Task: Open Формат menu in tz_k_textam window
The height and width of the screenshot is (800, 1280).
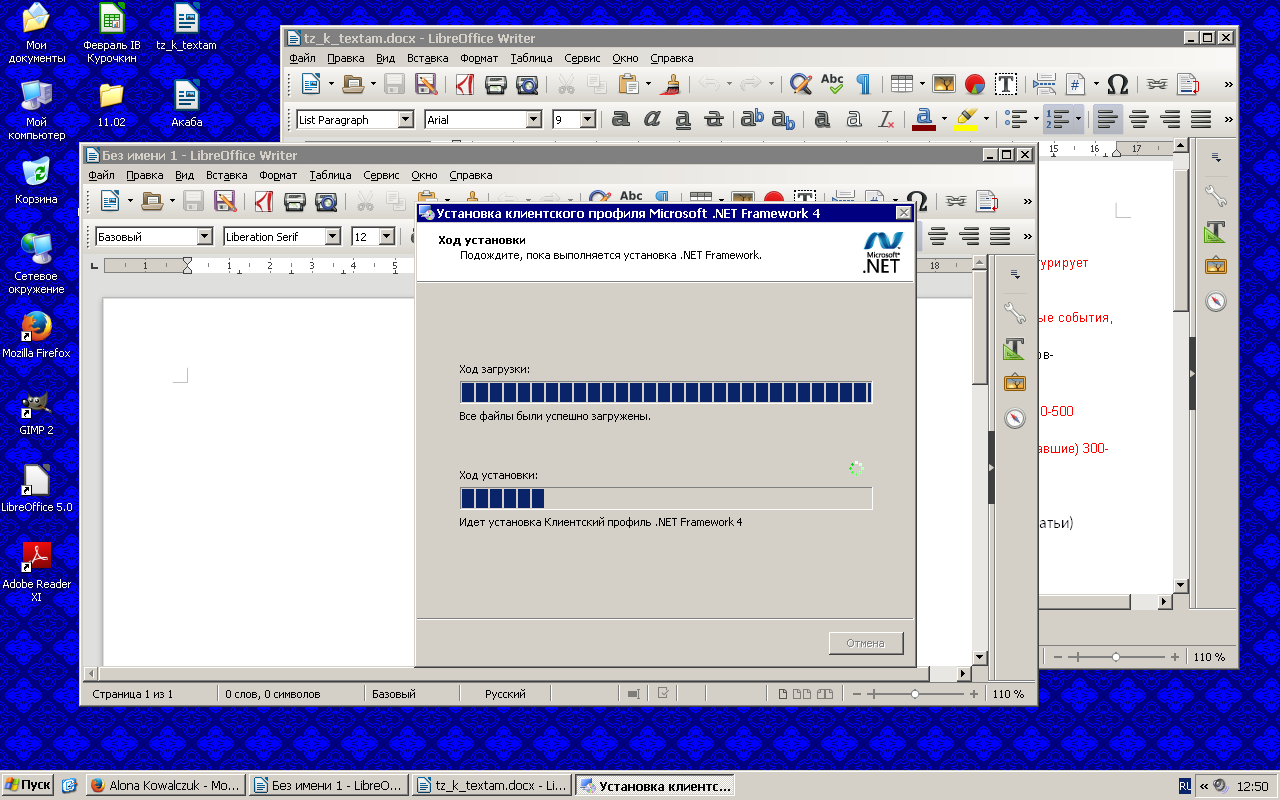Action: 479,58
